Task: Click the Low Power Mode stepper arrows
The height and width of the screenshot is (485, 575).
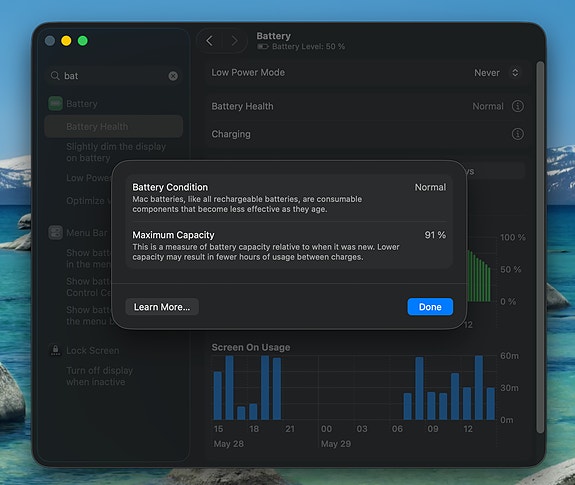Action: point(515,73)
